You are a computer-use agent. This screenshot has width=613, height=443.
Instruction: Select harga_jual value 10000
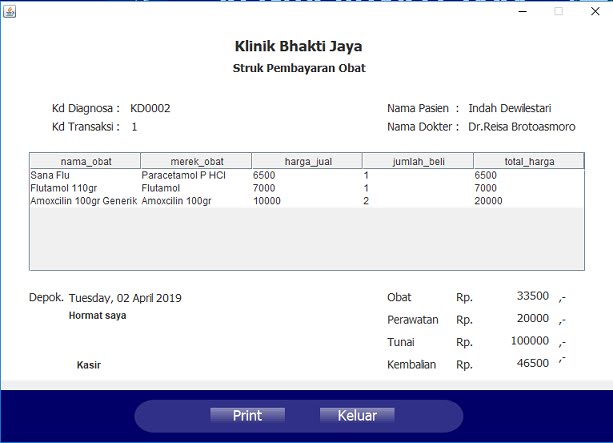pyautogui.click(x=307, y=201)
